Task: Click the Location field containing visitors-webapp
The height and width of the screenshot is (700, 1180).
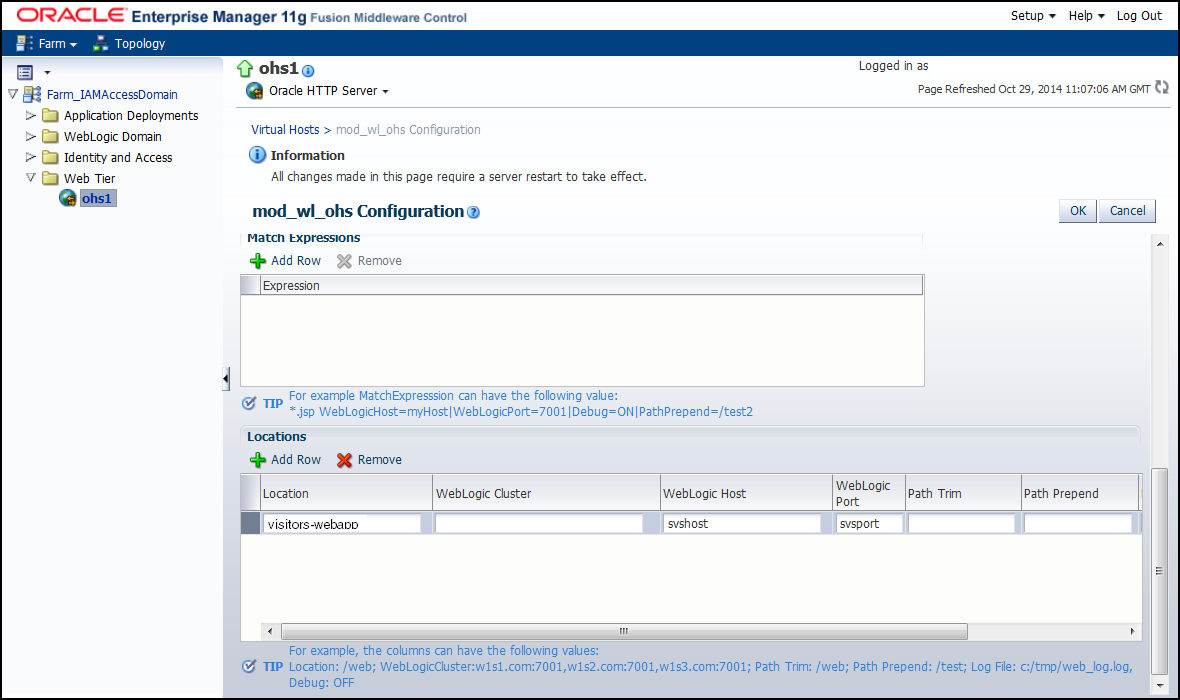Action: (x=342, y=524)
